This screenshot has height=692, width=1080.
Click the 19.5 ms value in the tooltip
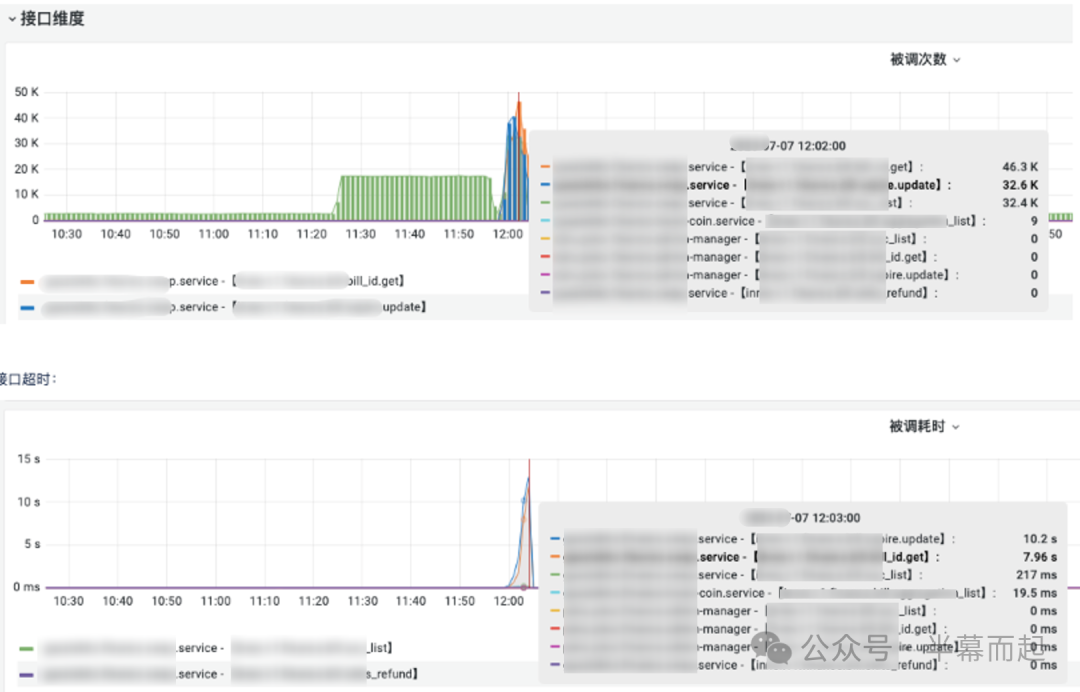[1035, 593]
